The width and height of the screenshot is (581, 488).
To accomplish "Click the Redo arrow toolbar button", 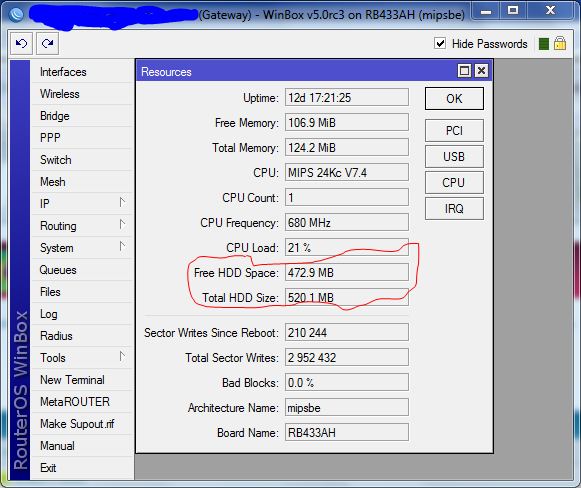I will [x=47, y=44].
